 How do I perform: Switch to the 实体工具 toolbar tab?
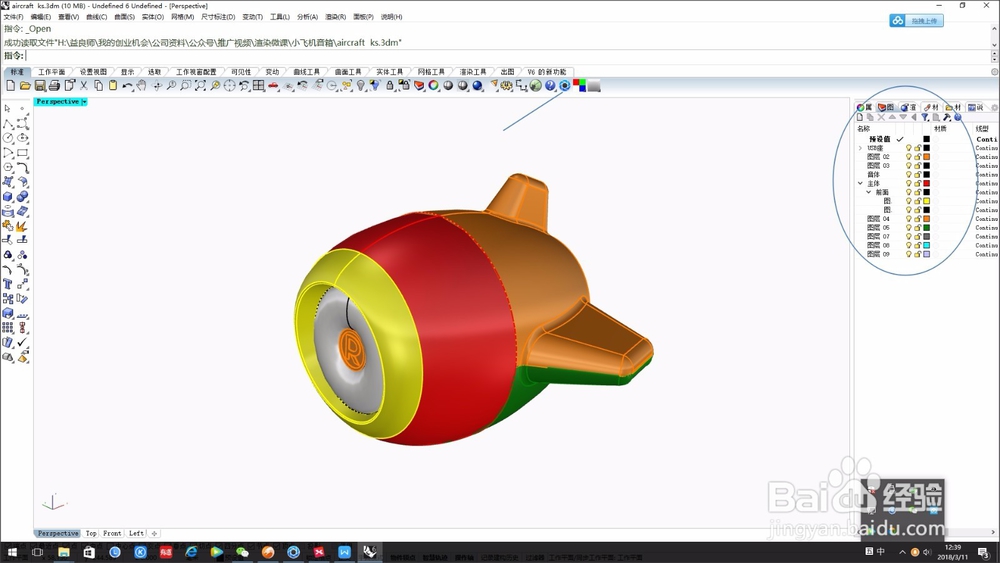click(390, 72)
